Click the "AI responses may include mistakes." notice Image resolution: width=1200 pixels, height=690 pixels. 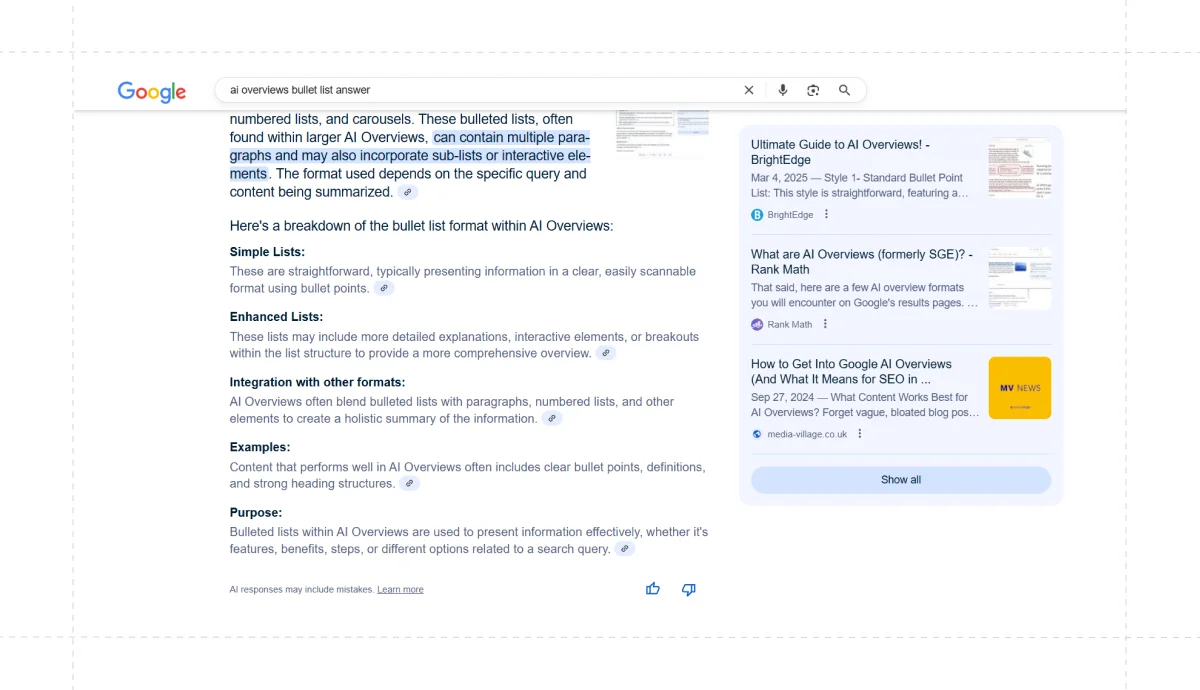301,590
